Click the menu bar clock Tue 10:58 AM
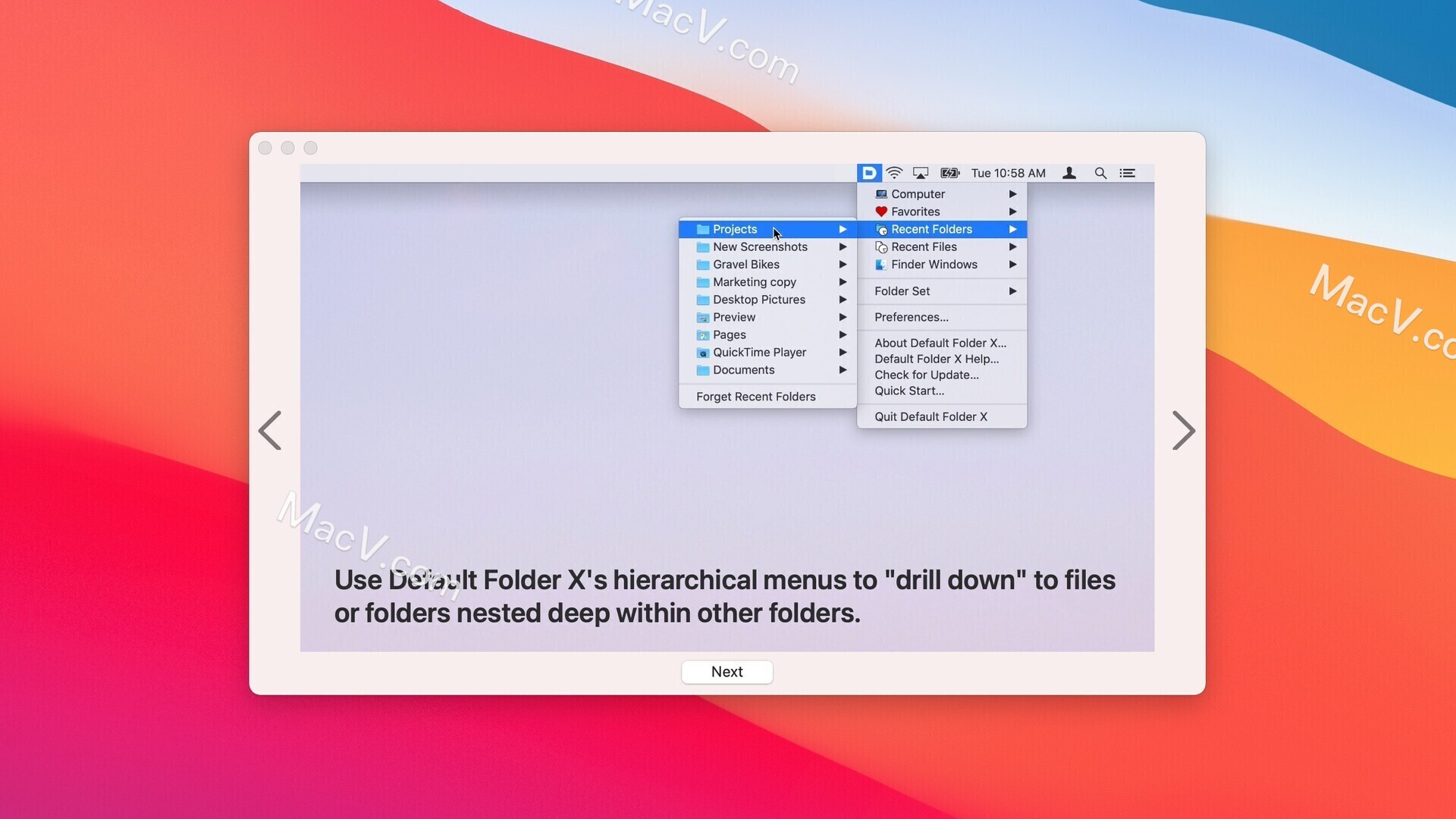 click(x=1008, y=173)
